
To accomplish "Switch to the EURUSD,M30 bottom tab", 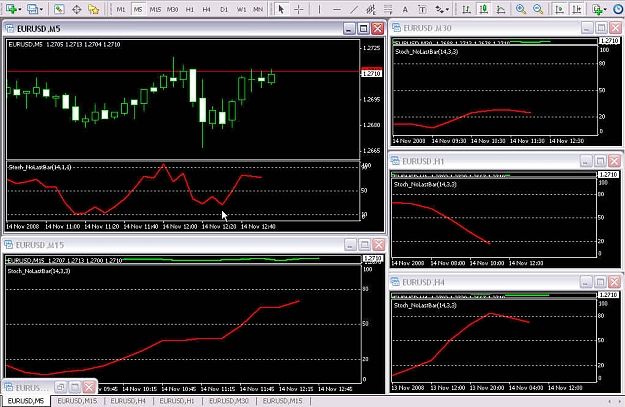I will (x=229, y=401).
